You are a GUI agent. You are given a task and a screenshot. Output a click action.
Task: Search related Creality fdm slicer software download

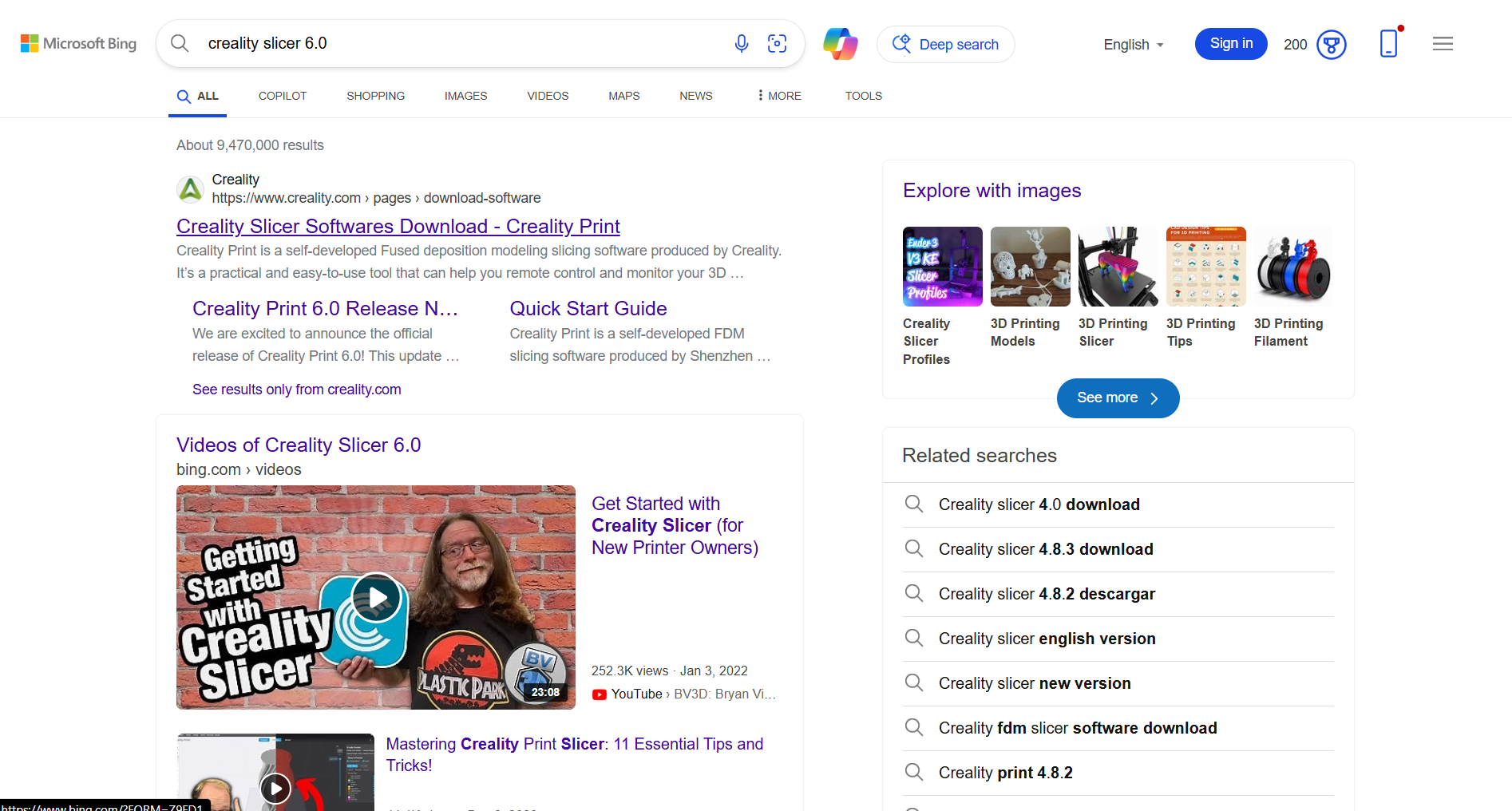point(1118,728)
